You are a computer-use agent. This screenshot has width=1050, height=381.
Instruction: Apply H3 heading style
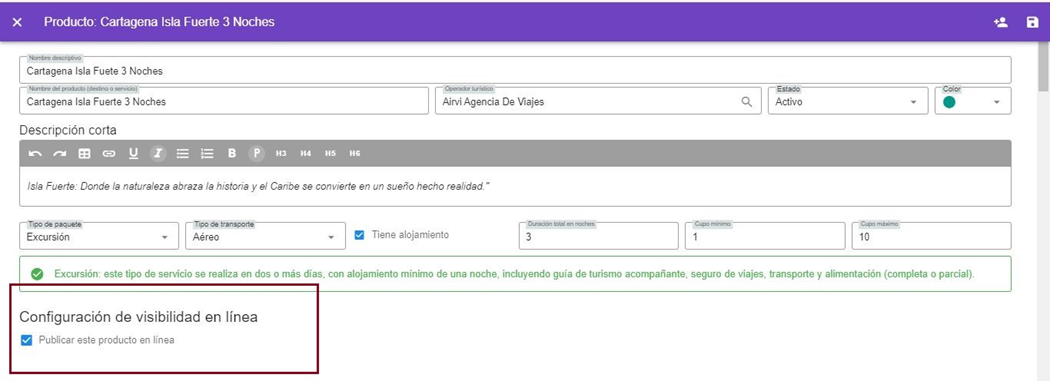coord(281,153)
